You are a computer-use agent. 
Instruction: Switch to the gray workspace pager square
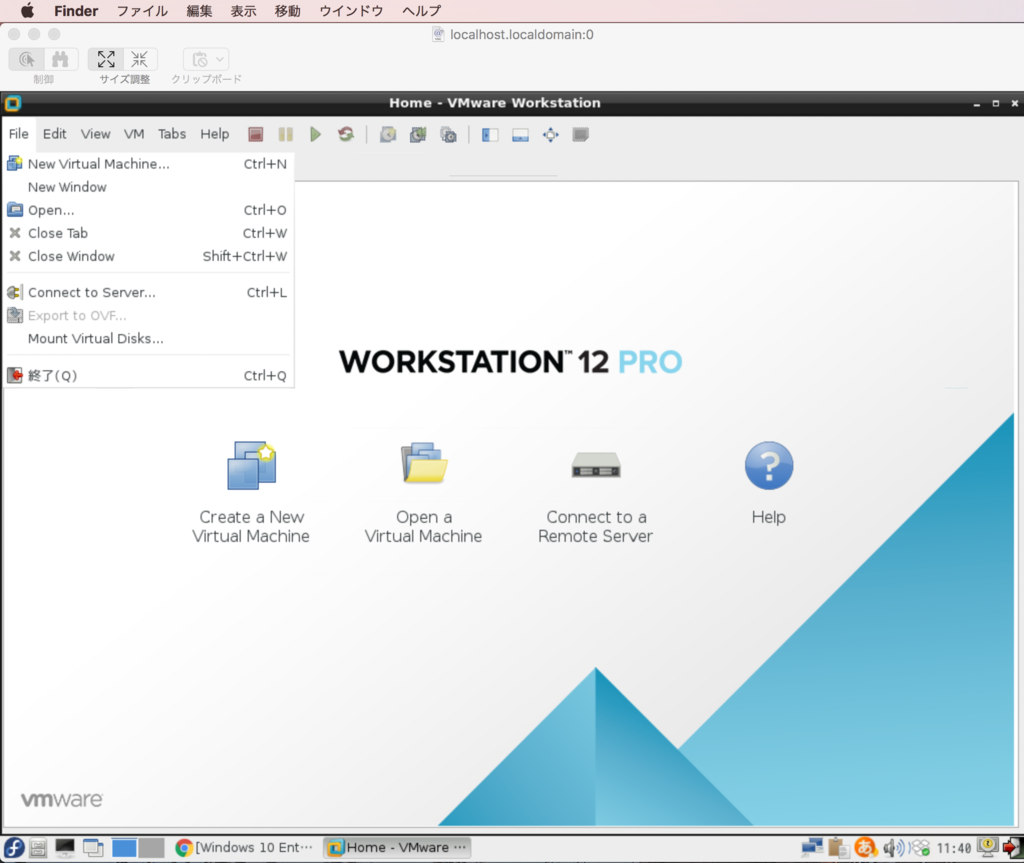point(151,848)
